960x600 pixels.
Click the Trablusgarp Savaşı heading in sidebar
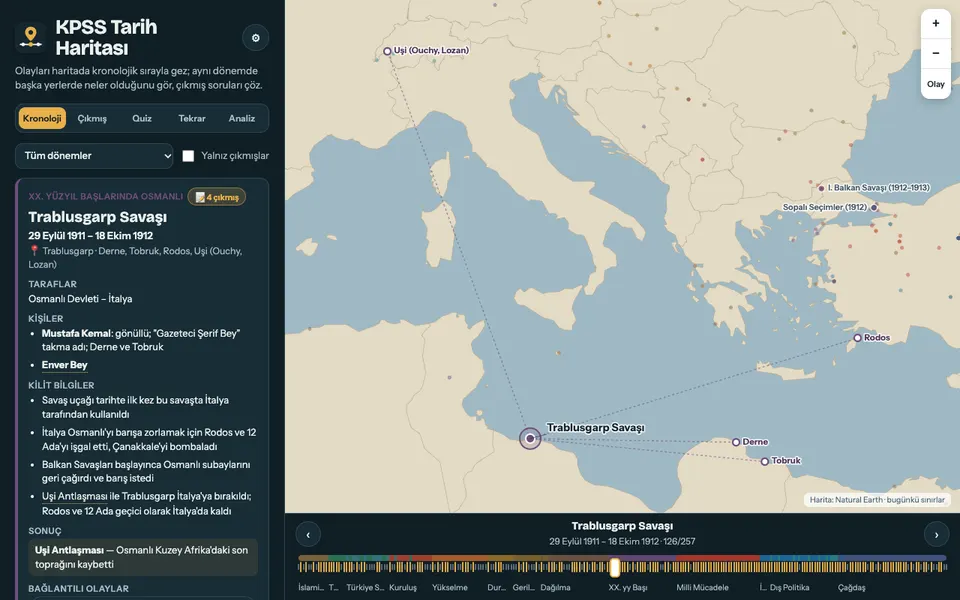pyautogui.click(x=97, y=217)
